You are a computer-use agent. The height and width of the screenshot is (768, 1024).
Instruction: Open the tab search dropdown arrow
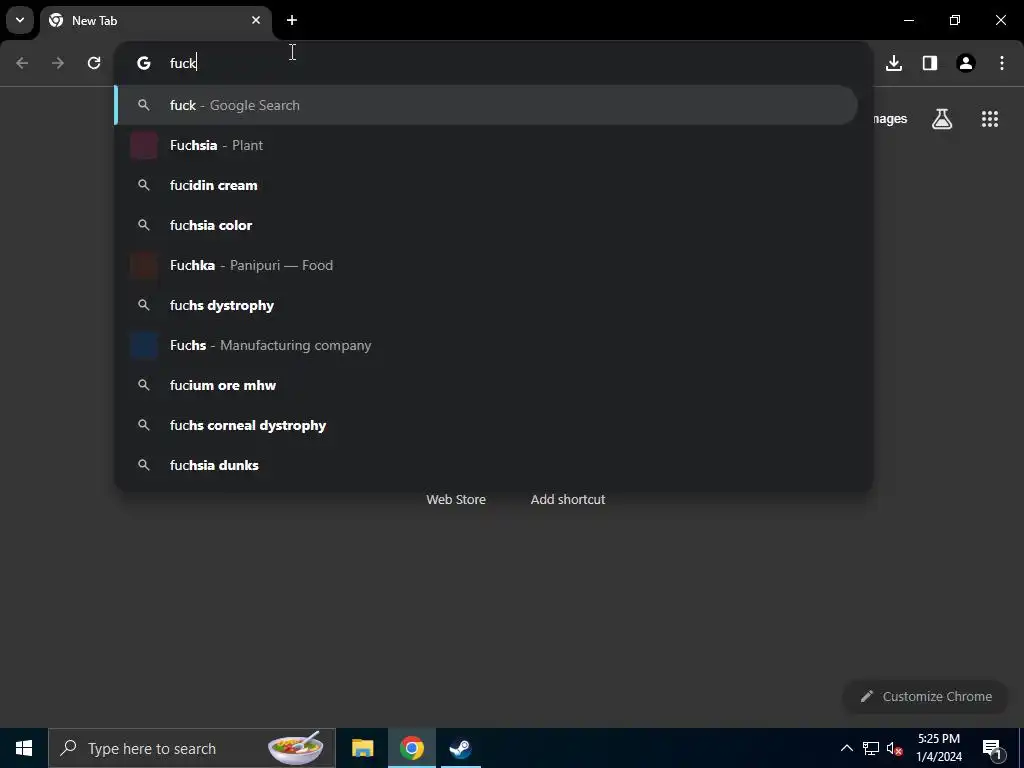click(x=20, y=20)
